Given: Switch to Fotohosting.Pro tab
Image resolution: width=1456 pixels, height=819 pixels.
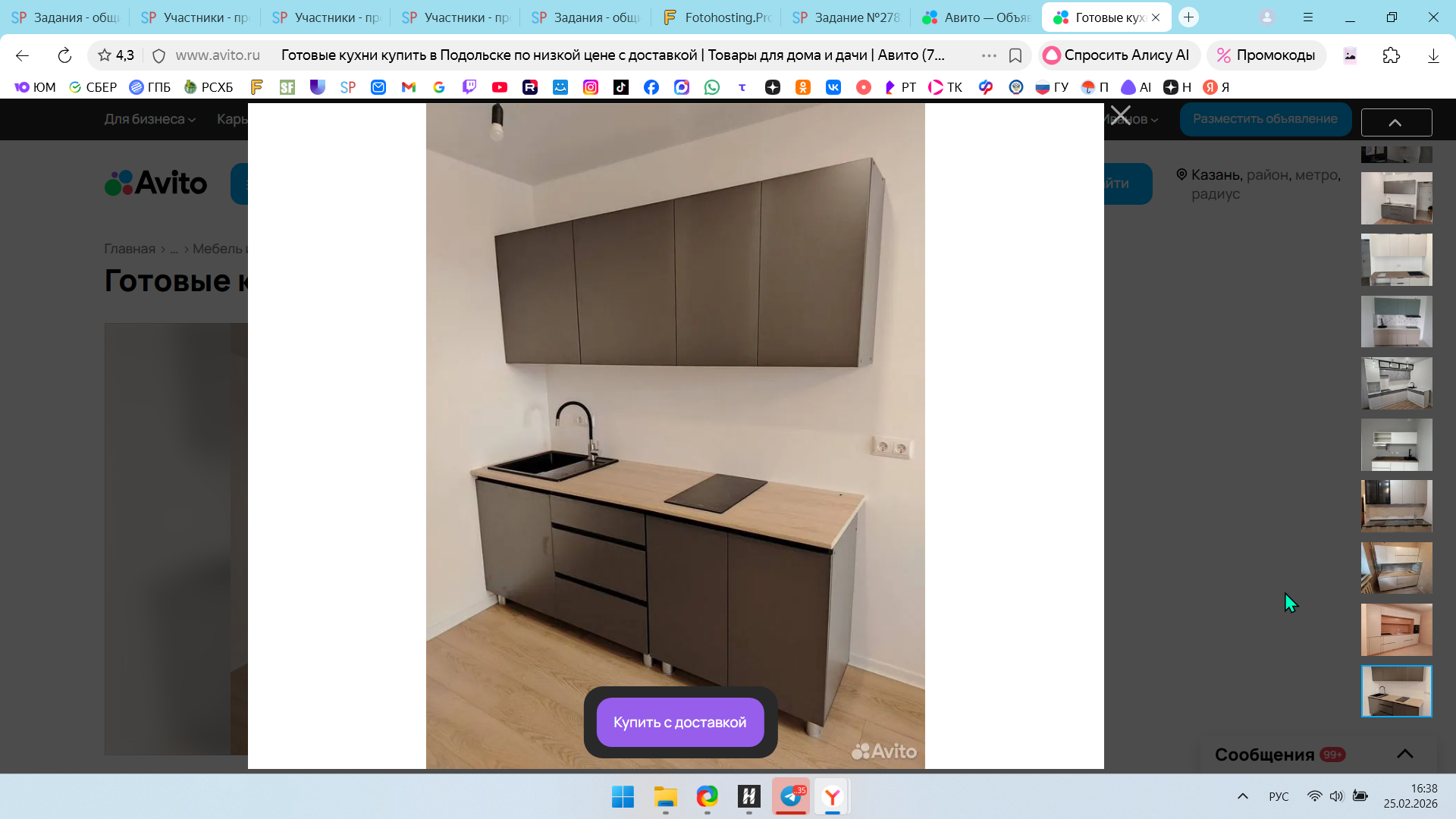Looking at the screenshot, I should point(717,17).
